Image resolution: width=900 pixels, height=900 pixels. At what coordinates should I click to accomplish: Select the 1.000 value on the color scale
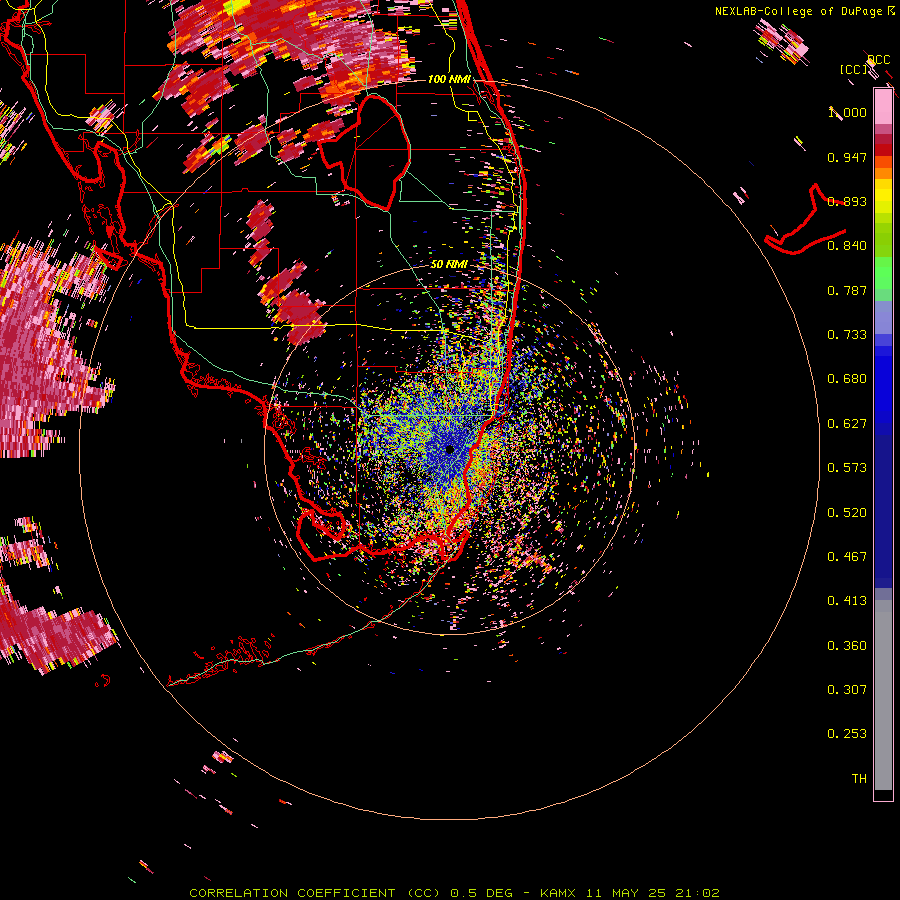click(847, 112)
